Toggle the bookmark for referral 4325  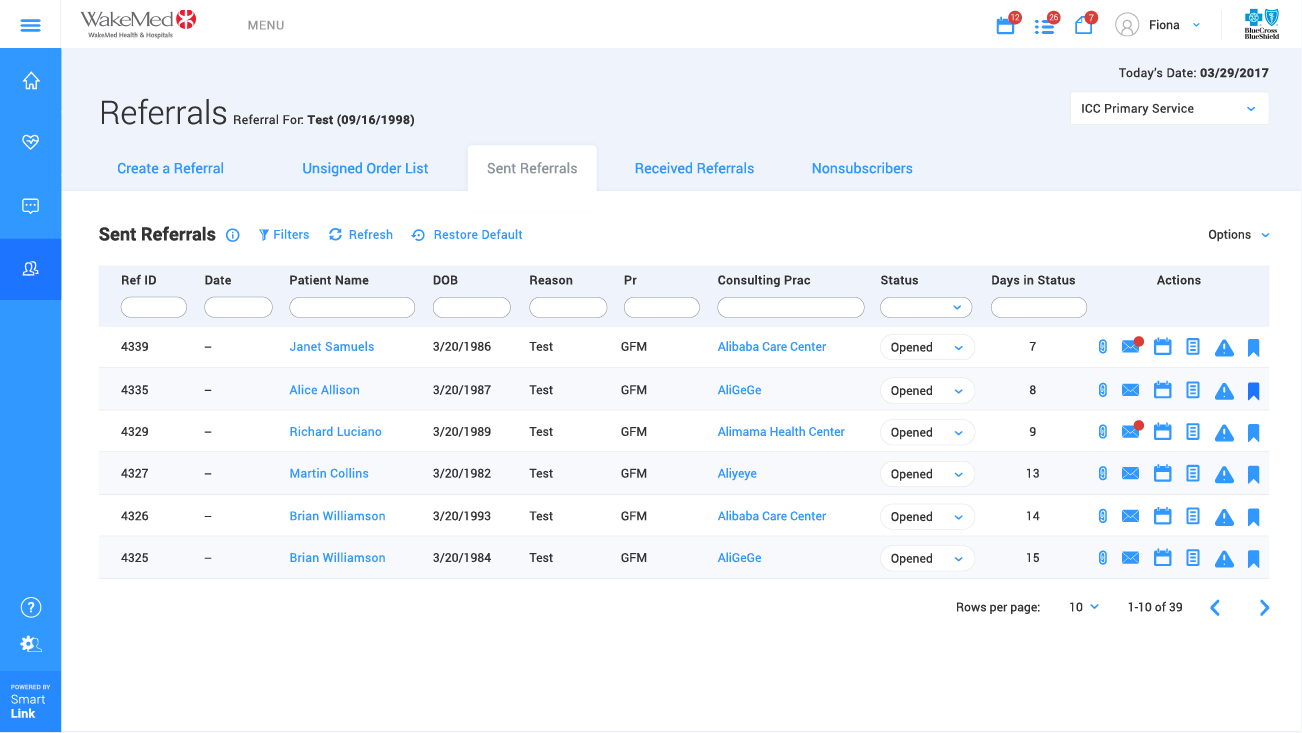(1254, 559)
